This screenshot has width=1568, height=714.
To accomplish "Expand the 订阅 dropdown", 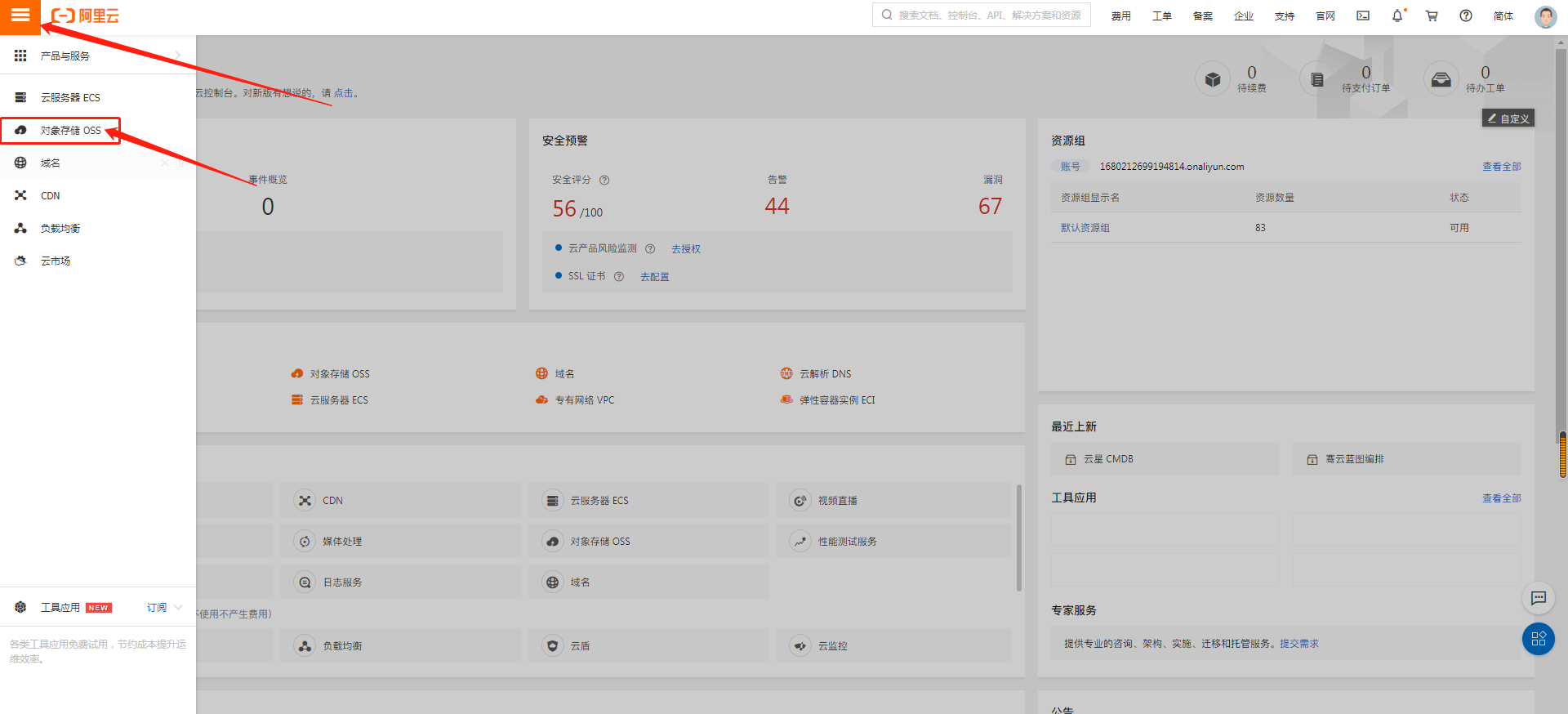I will coord(164,607).
